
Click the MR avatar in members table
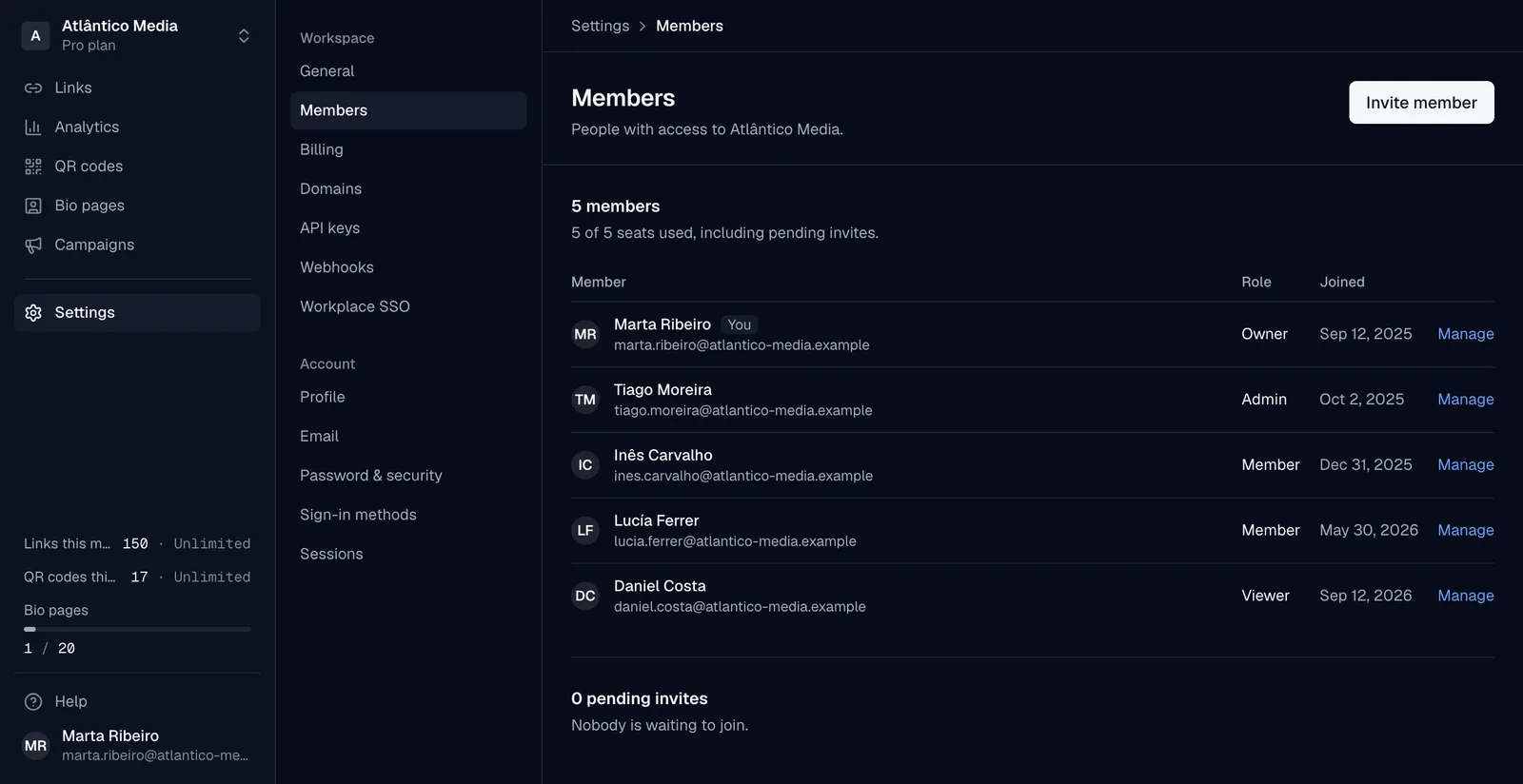tap(585, 334)
